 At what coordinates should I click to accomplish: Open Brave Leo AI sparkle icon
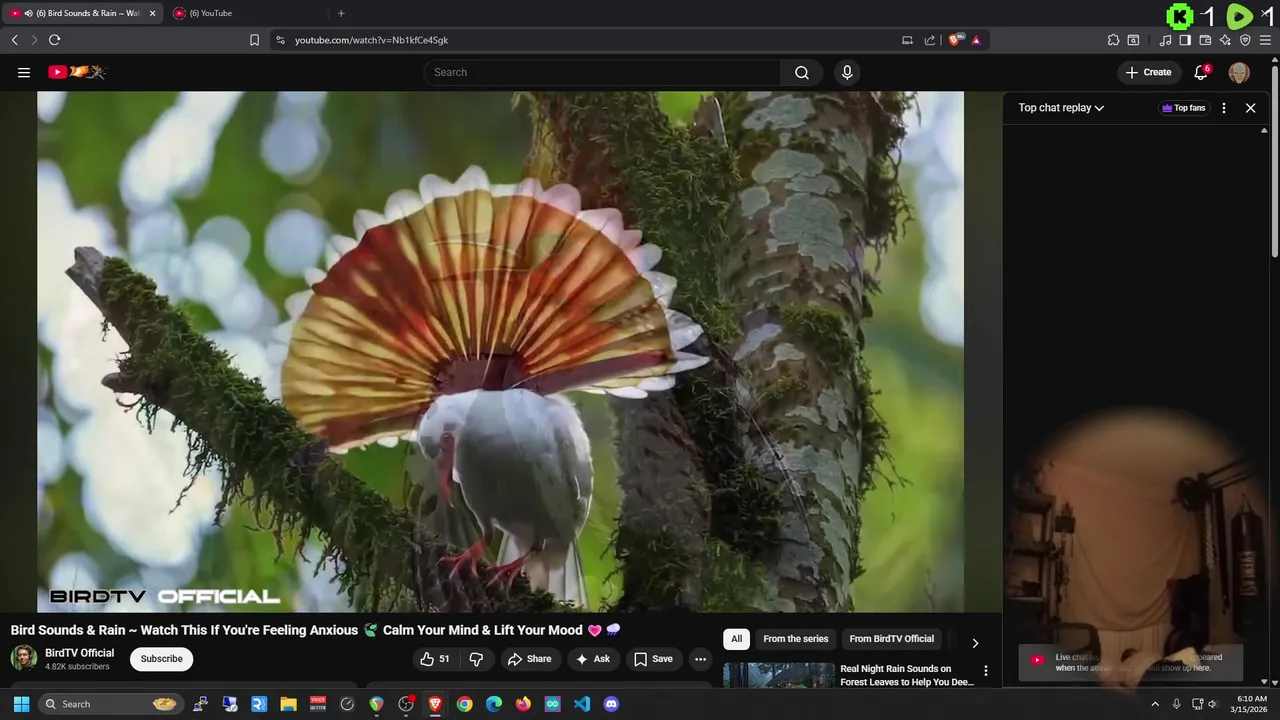(x=1225, y=40)
